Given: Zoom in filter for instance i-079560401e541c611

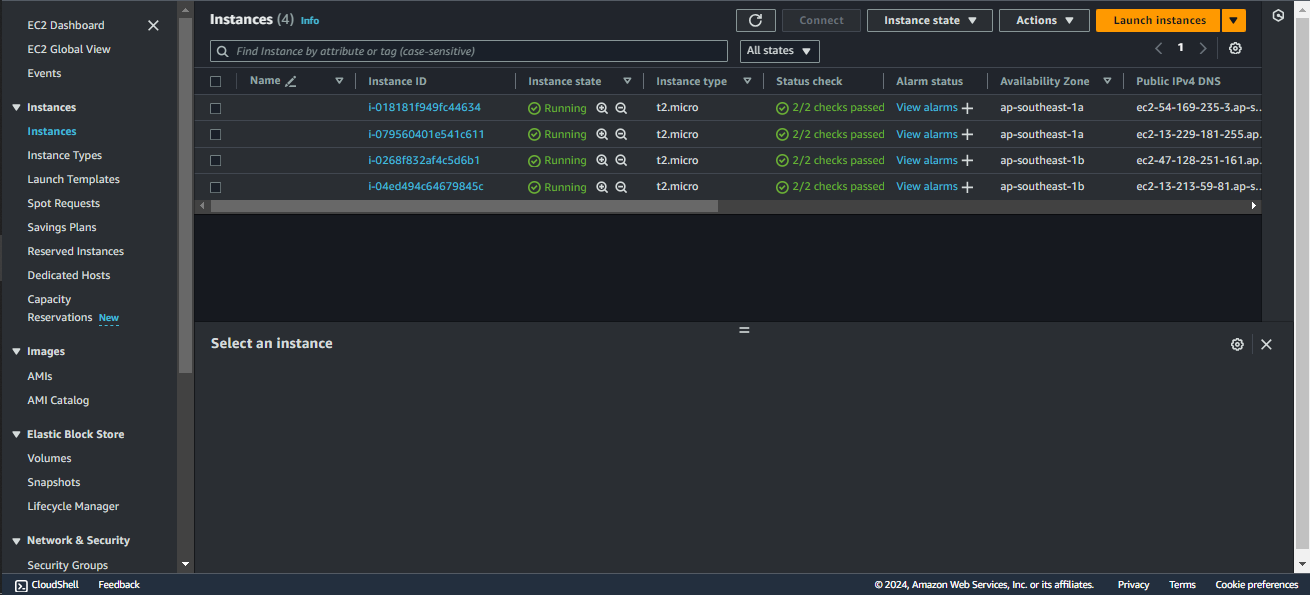Looking at the screenshot, I should tap(602, 134).
